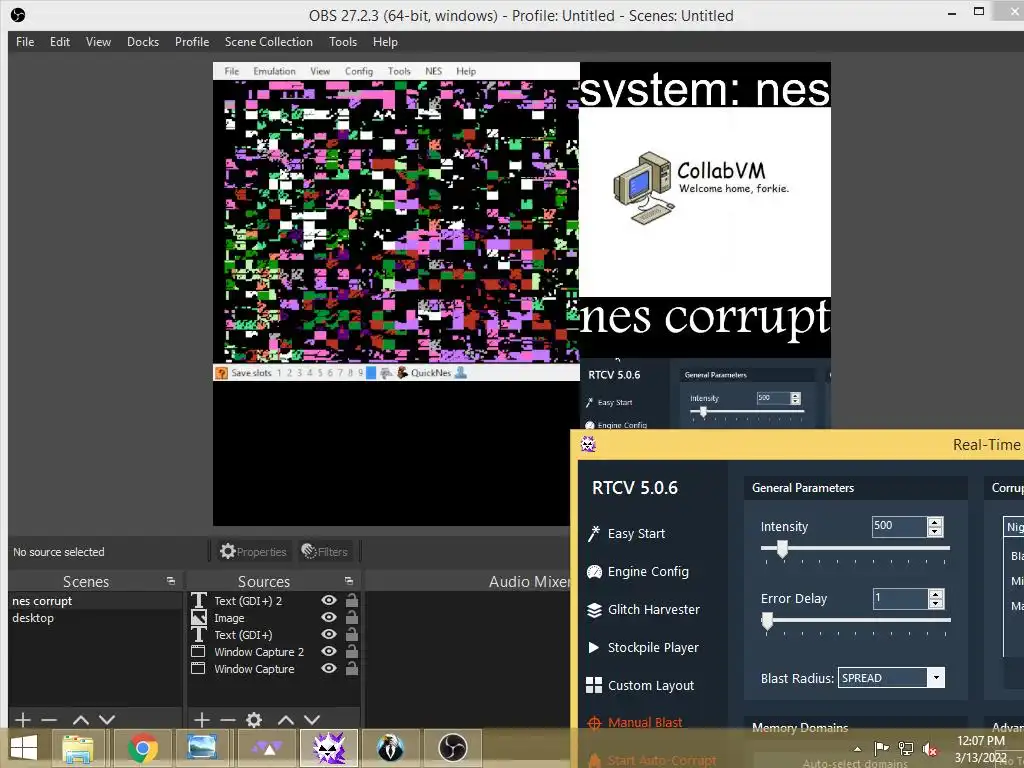Click the Error Delay value field

click(x=900, y=598)
